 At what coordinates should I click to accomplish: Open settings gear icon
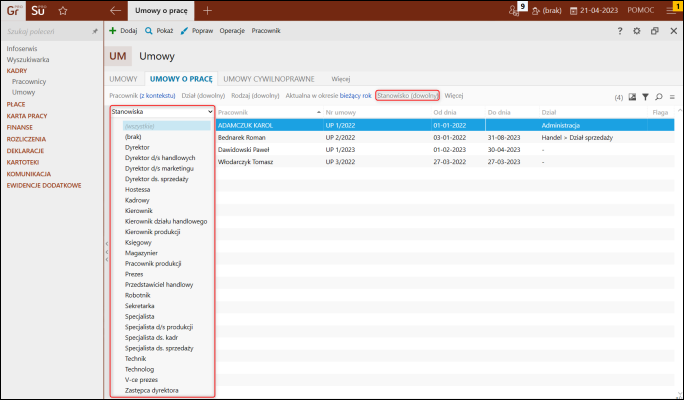[x=637, y=31]
